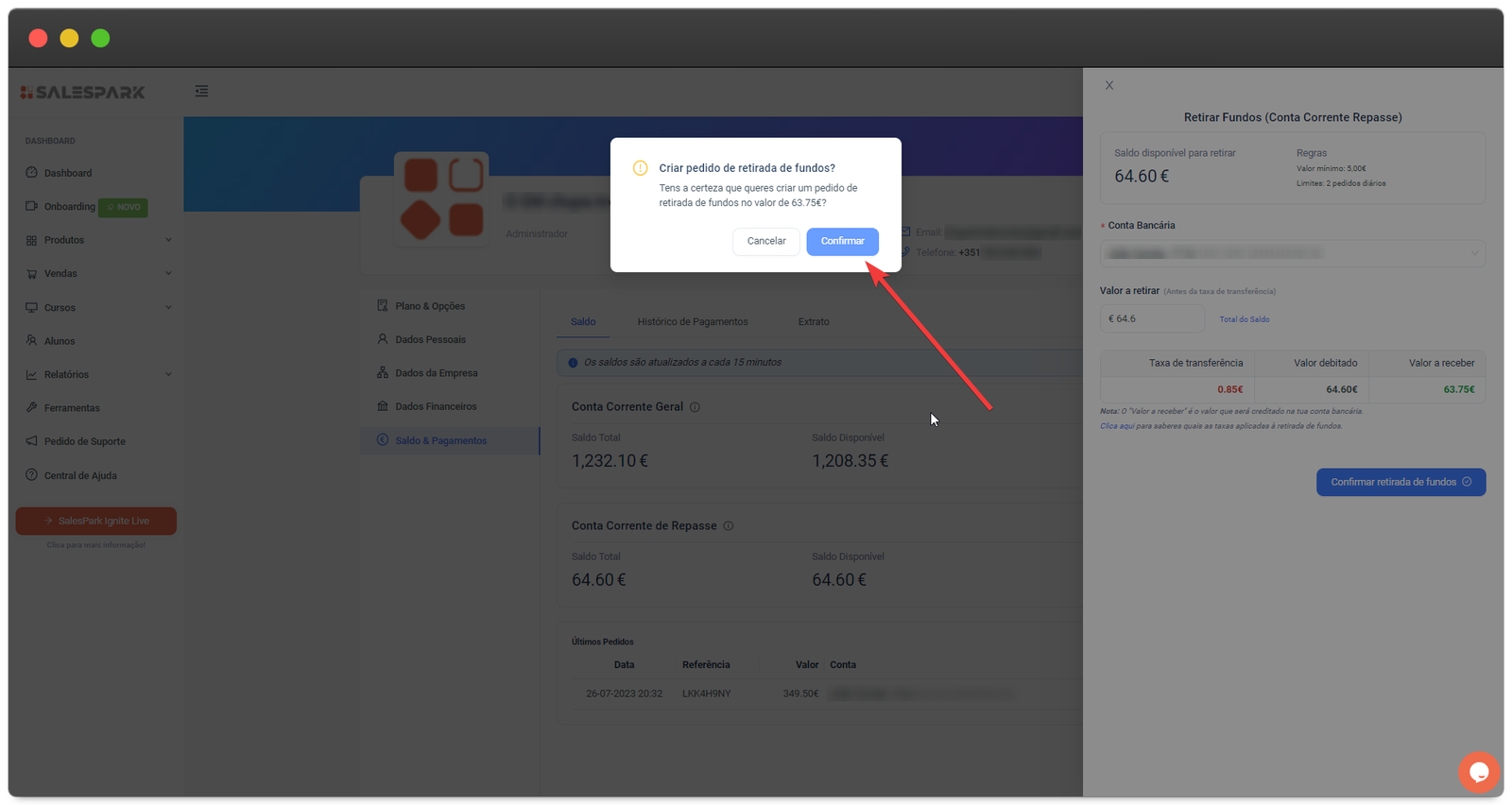Click the Total do Saldo link

pos(1244,319)
